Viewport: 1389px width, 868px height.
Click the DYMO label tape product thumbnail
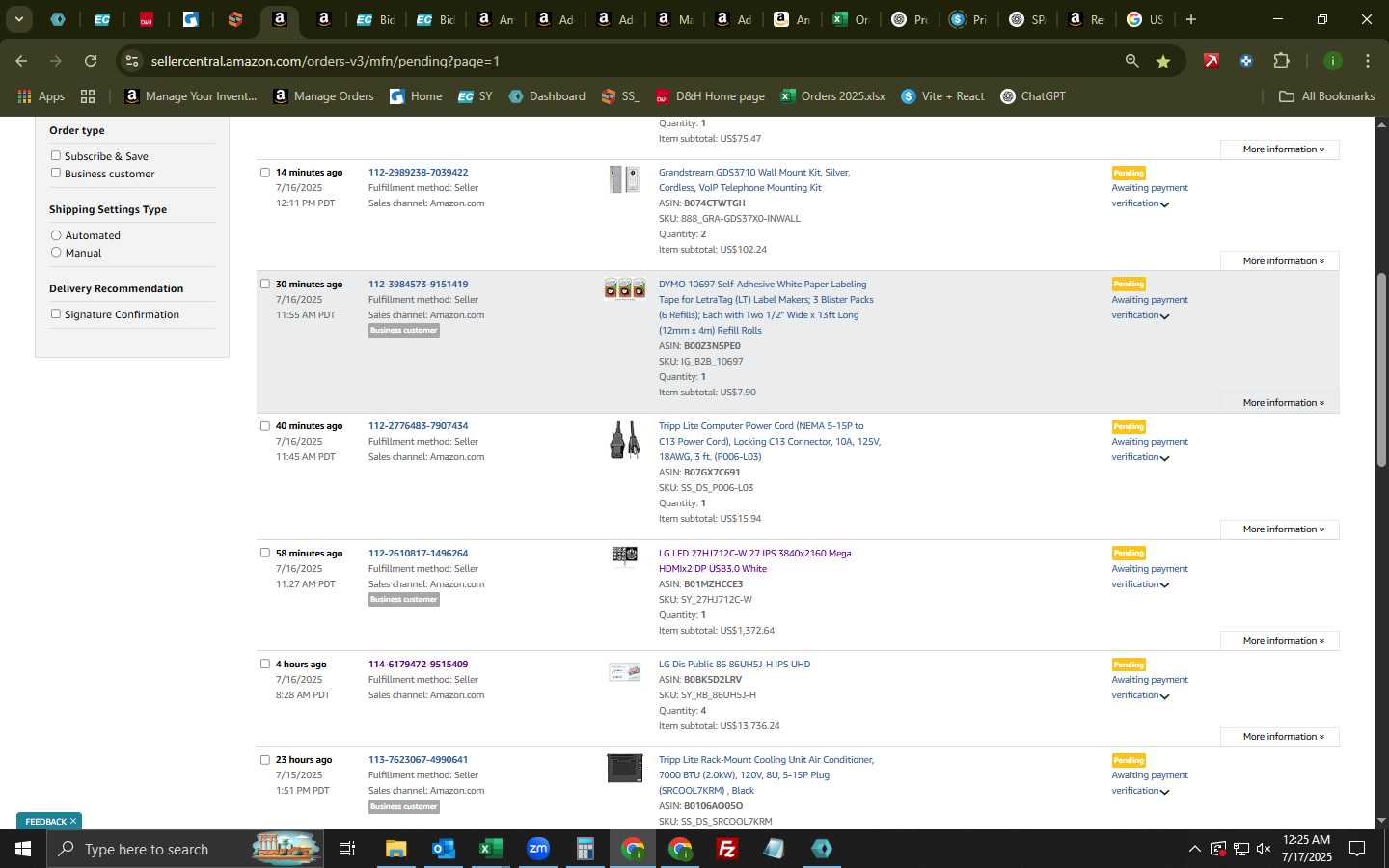(625, 288)
